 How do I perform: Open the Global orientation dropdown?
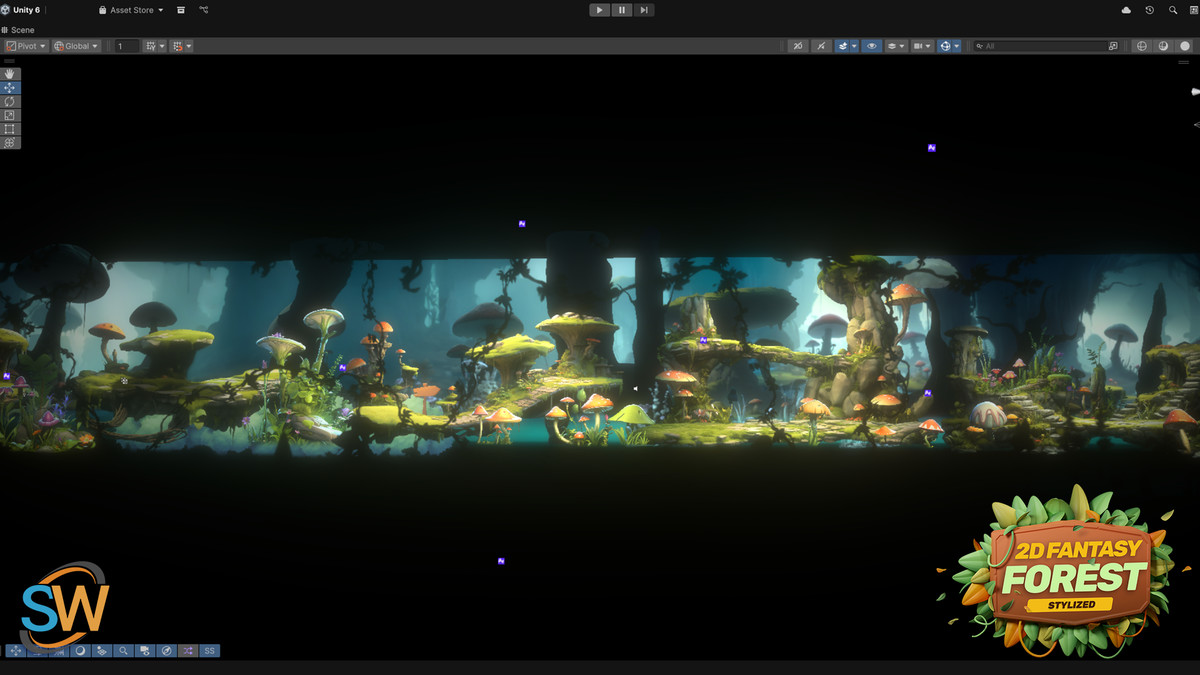[x=74, y=45]
